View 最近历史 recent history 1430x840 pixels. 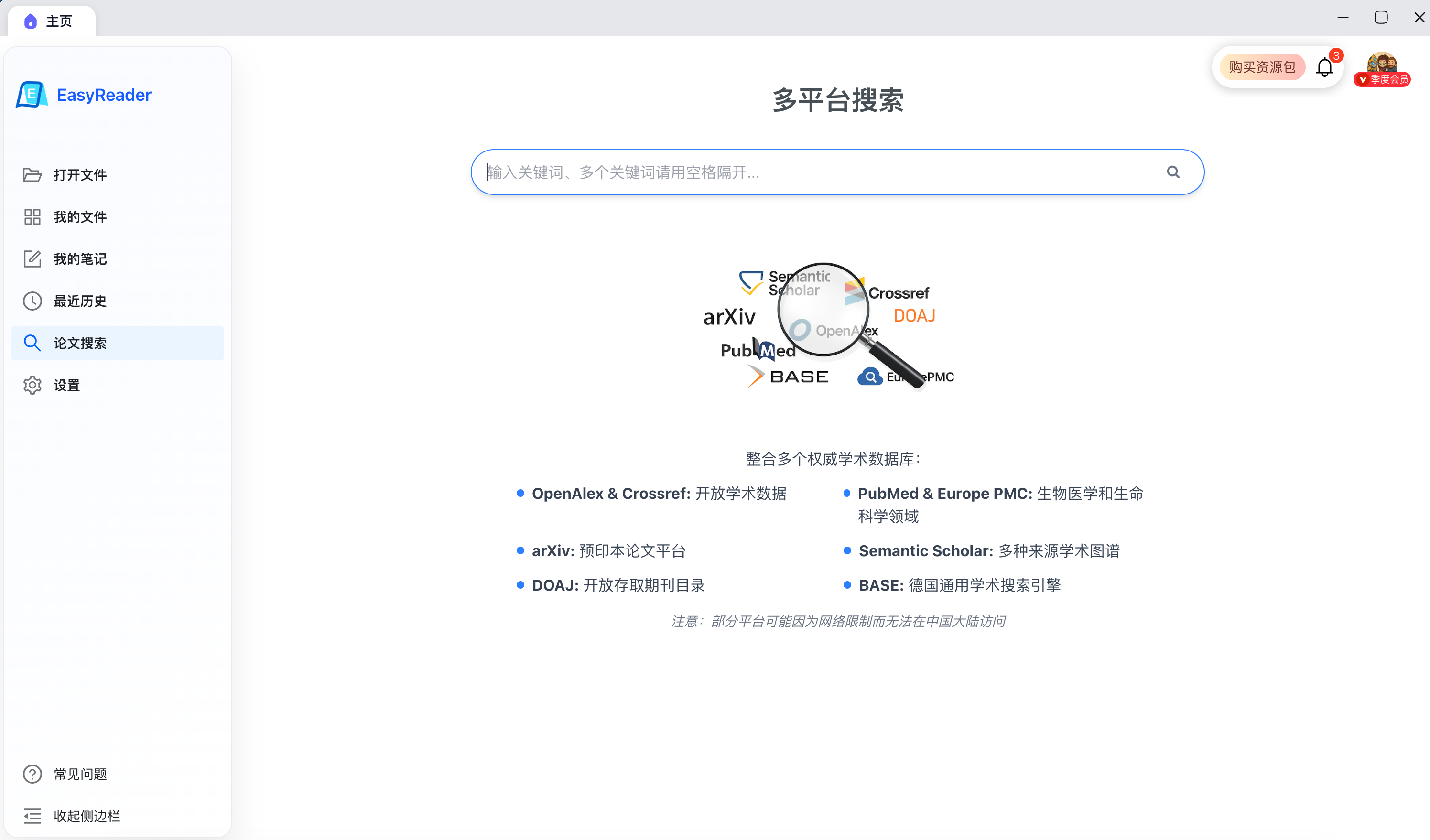tap(79, 301)
